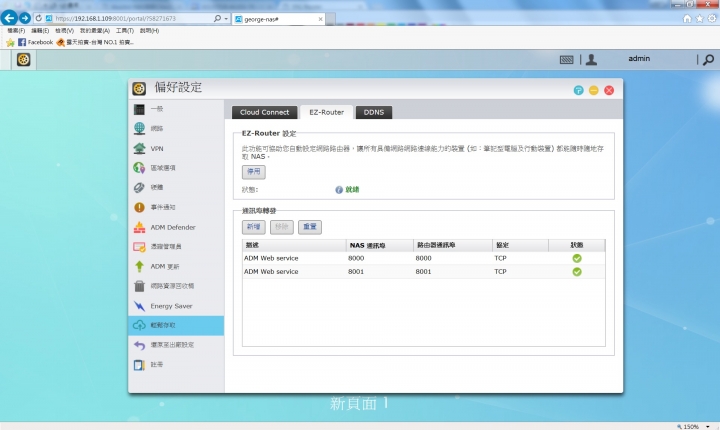Open the 說明(H) Help menu
The image size is (720, 430).
point(149,31)
